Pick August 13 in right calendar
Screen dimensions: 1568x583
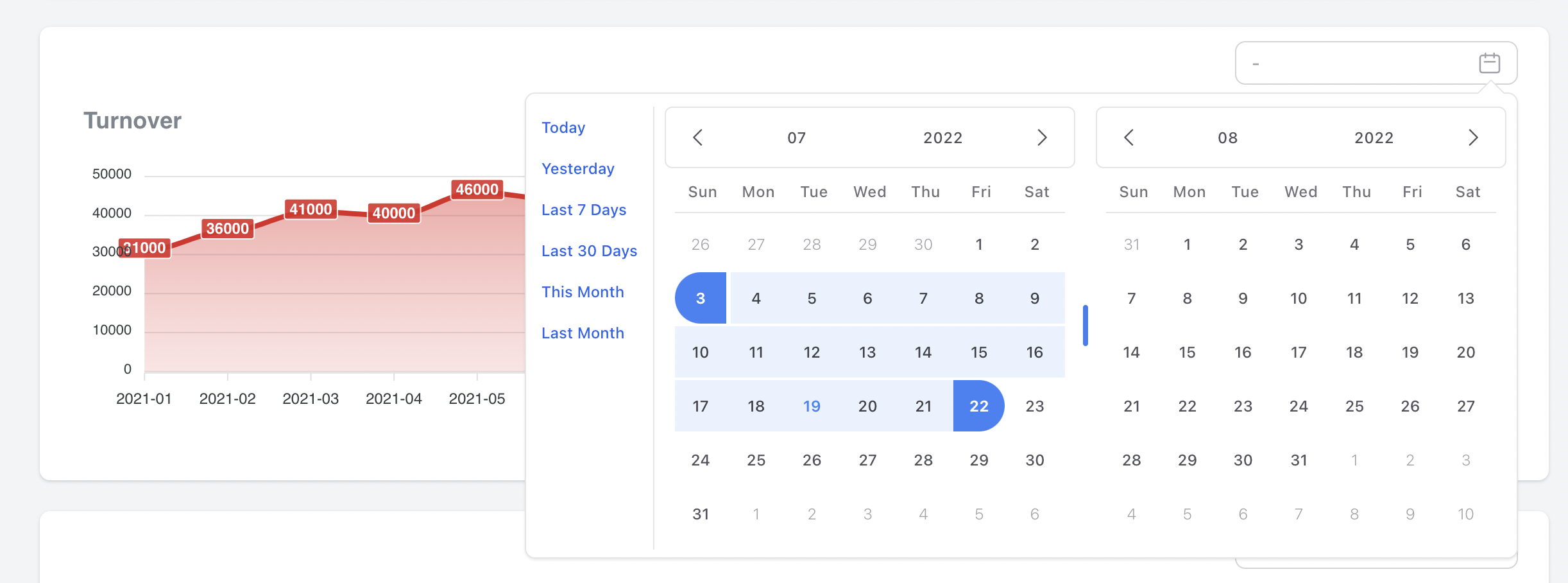pos(1466,298)
